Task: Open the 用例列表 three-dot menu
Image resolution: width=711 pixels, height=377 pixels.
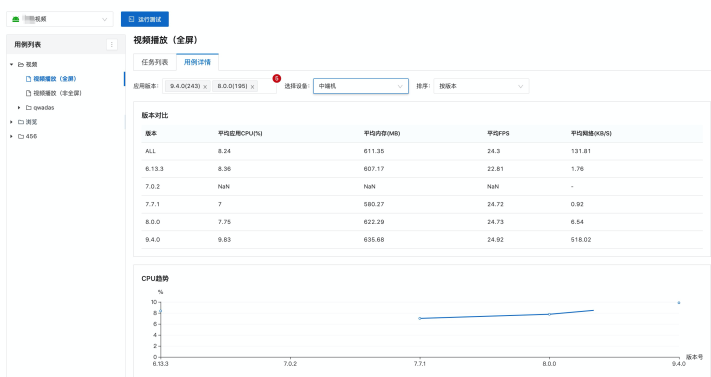Action: (x=112, y=44)
